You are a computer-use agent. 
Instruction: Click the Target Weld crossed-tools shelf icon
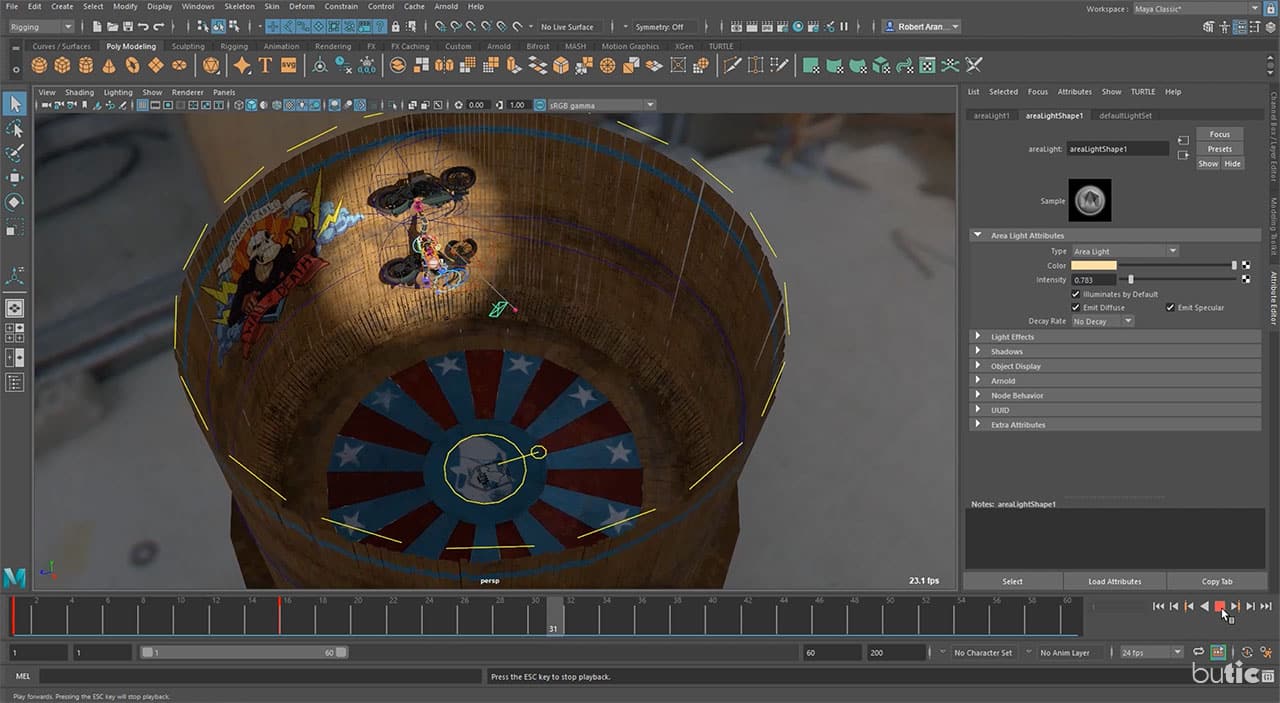[973, 65]
